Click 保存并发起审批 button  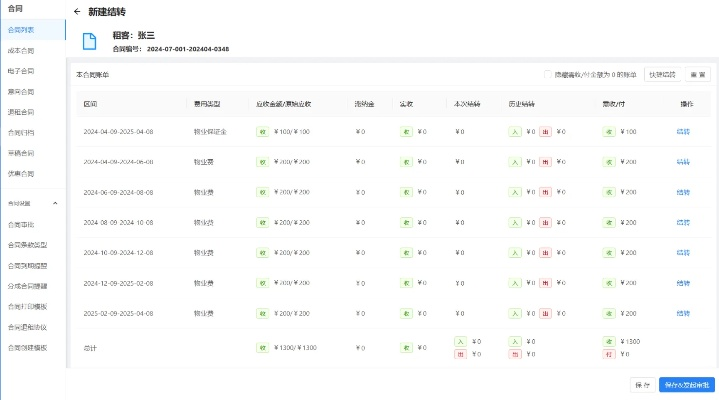(687, 384)
